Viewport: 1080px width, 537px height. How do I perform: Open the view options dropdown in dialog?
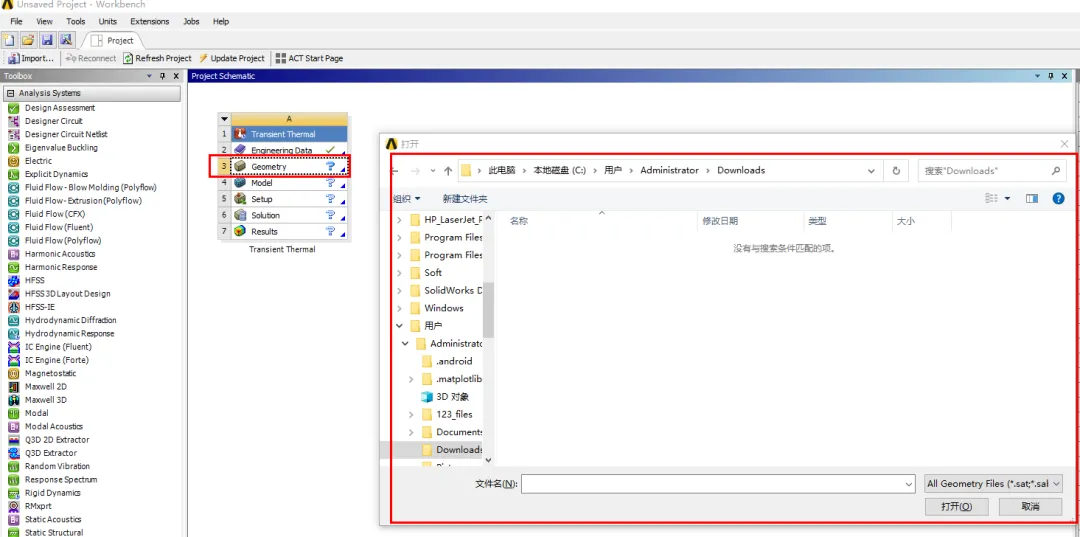click(1008, 198)
